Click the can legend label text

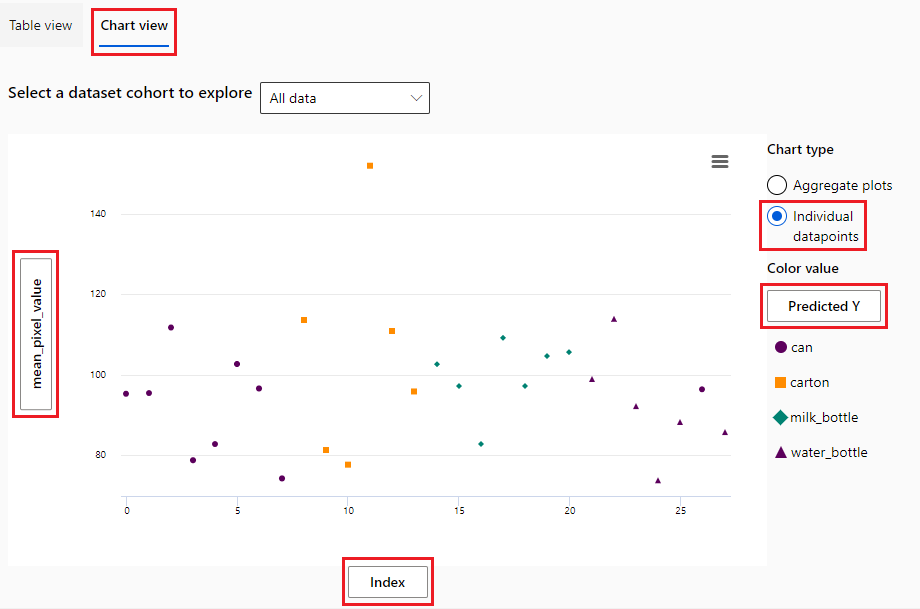(801, 347)
